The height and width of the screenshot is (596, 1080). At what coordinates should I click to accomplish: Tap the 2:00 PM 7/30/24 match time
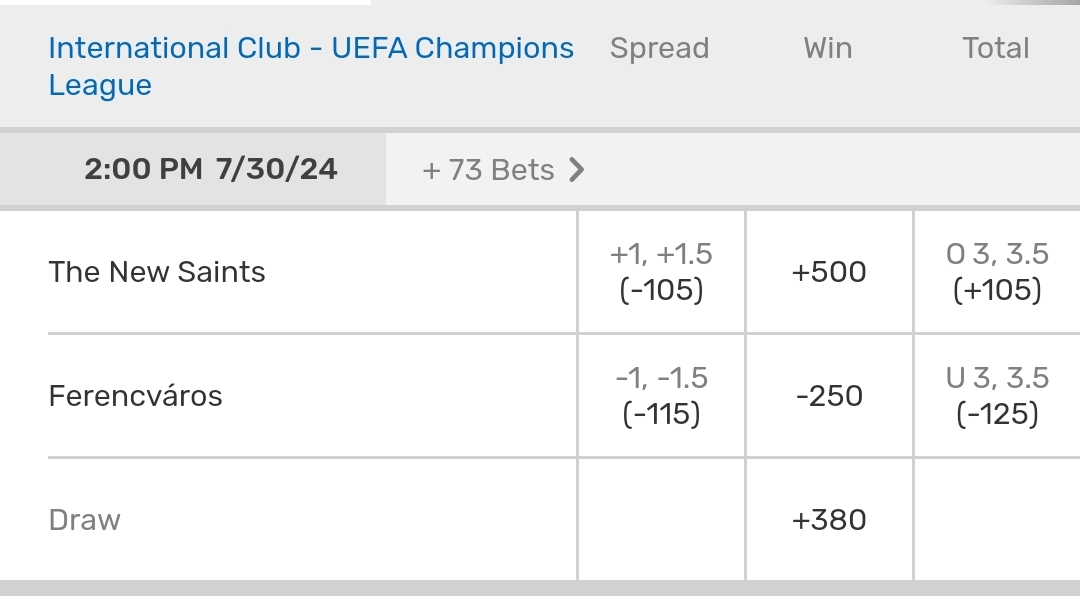coord(210,170)
